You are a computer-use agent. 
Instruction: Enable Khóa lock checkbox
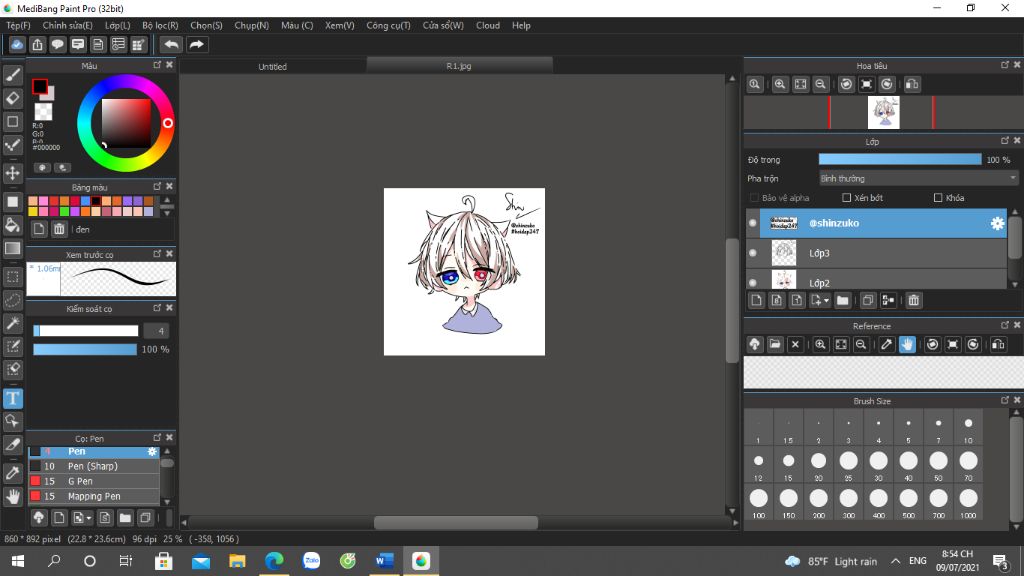point(938,198)
